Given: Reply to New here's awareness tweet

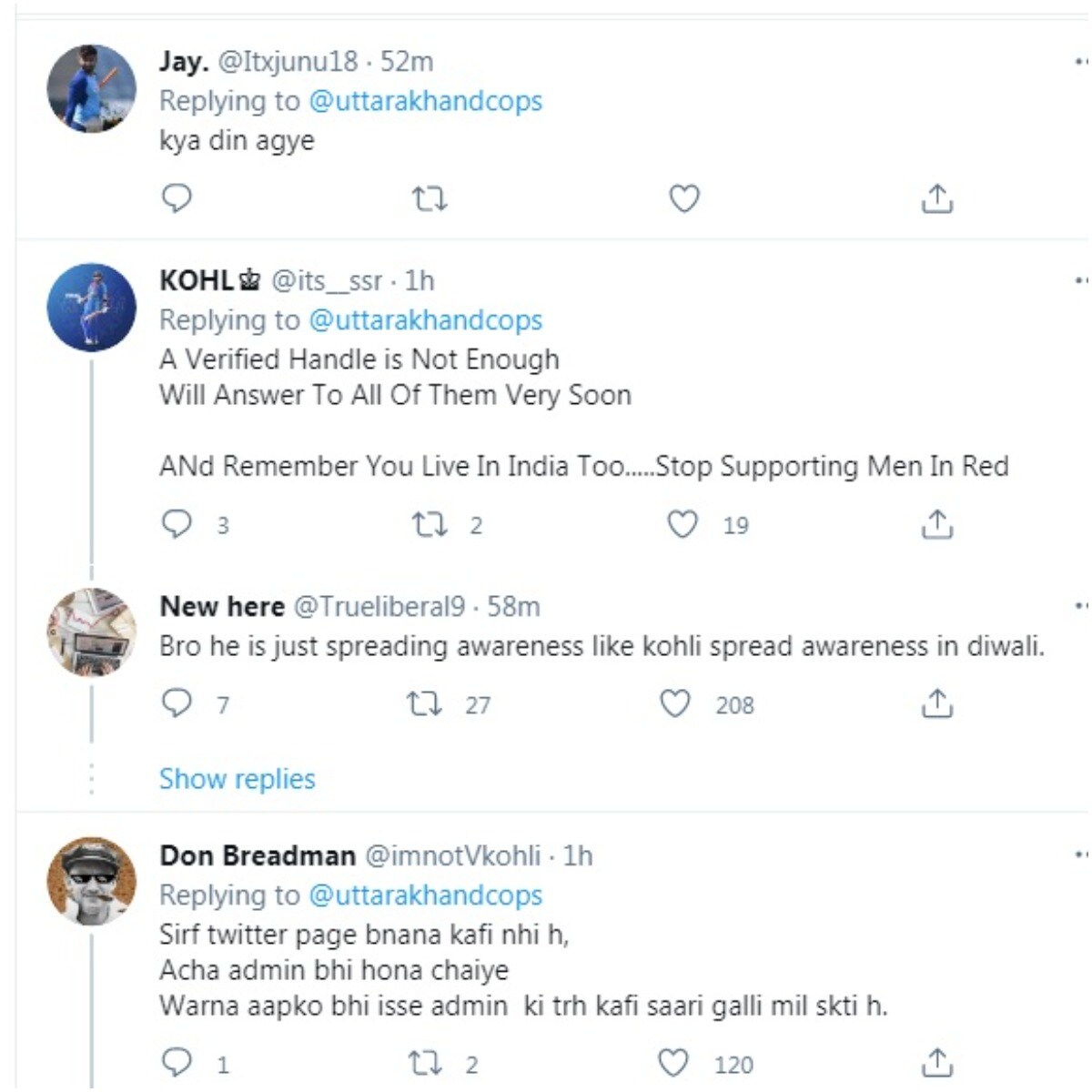Looking at the screenshot, I should coord(177,703).
